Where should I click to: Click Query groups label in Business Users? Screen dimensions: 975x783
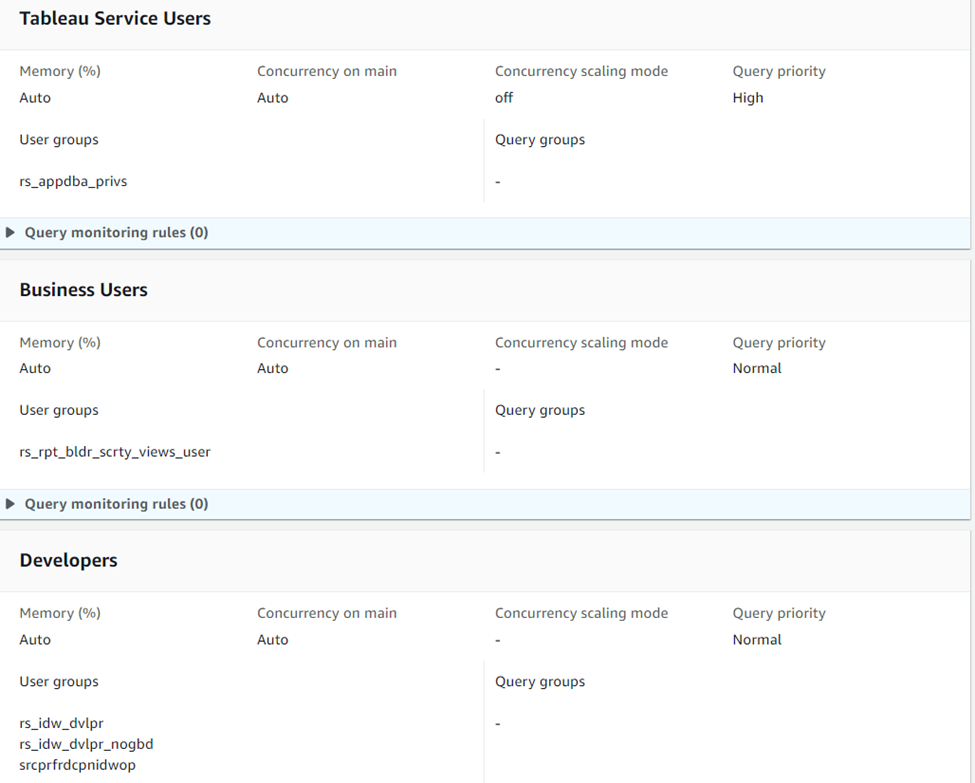(x=540, y=410)
